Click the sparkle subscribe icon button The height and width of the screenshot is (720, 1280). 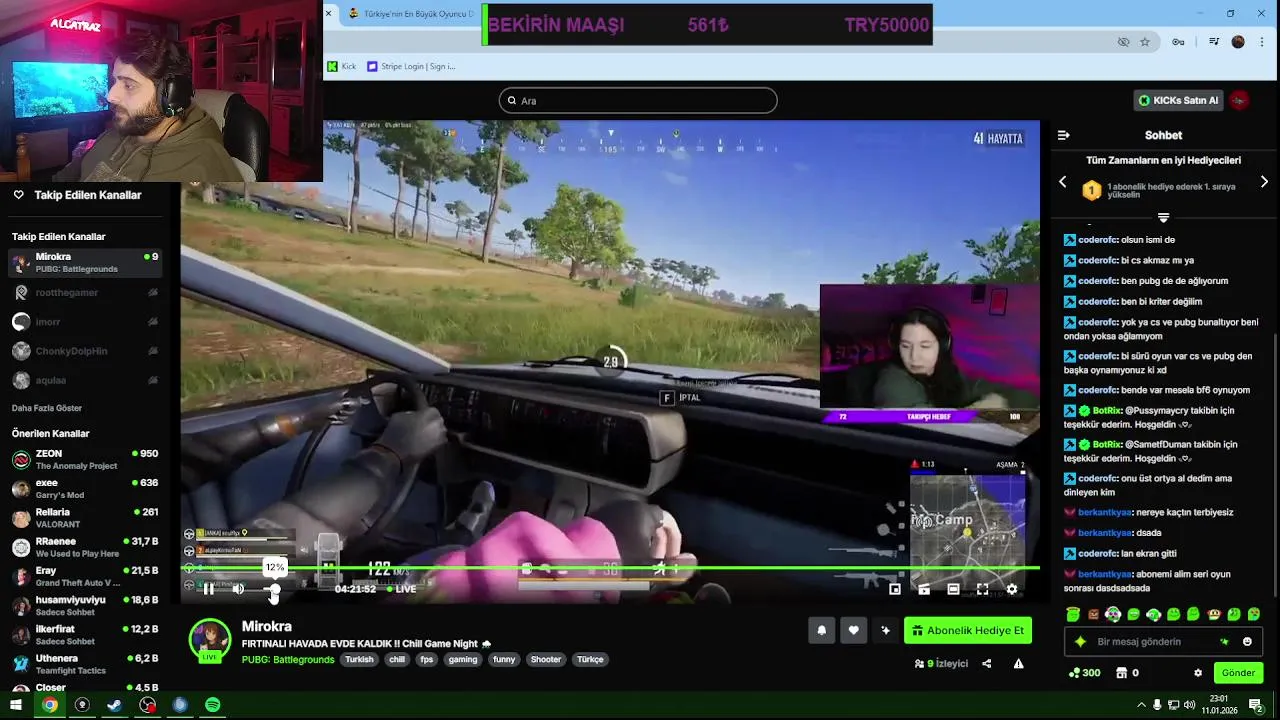(x=885, y=630)
